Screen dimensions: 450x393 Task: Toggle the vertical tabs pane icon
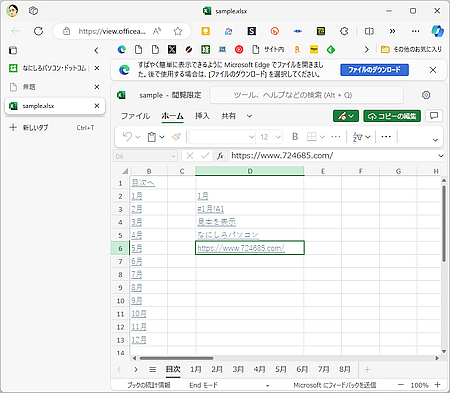[x=13, y=50]
